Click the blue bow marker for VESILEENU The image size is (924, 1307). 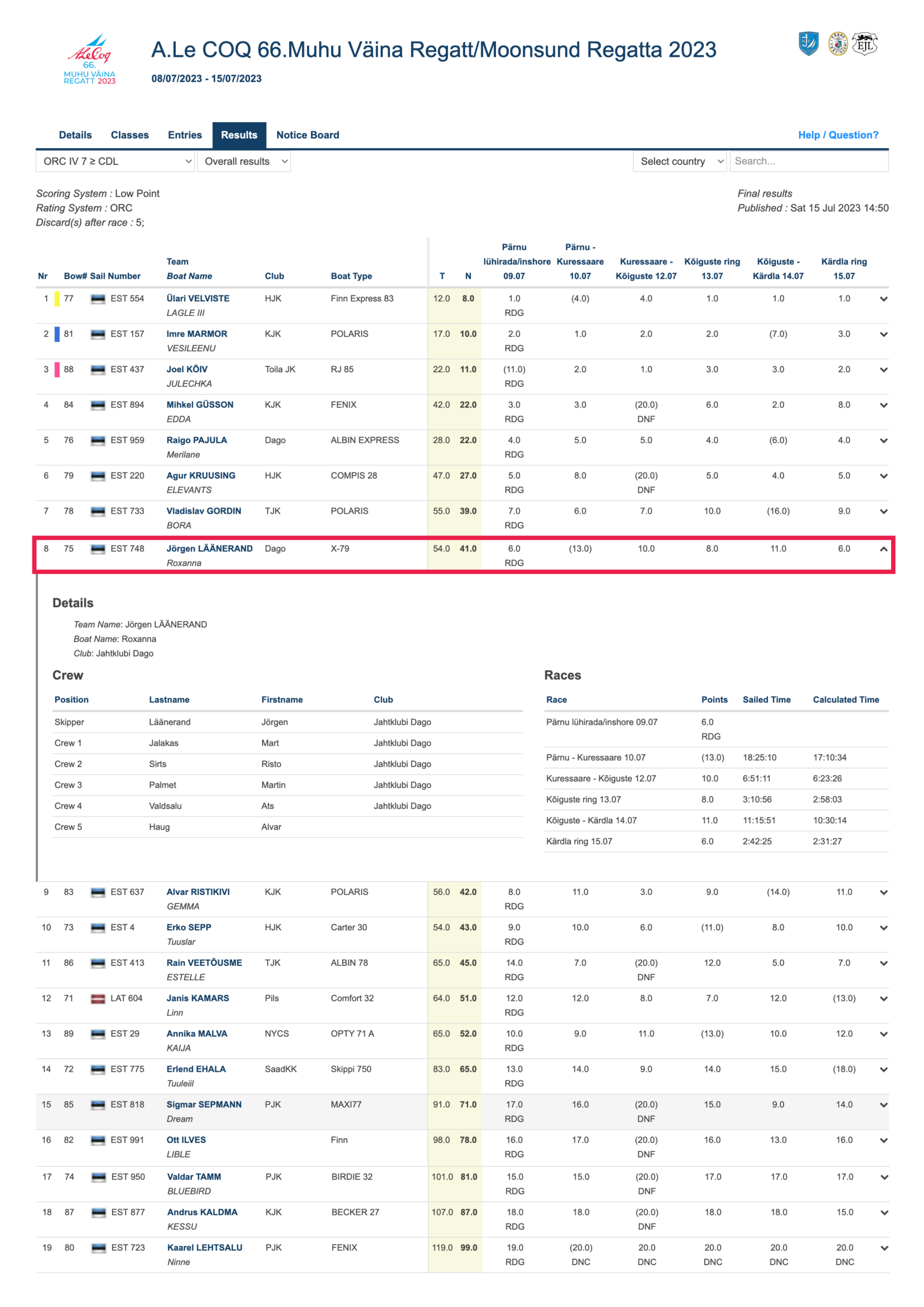click(57, 334)
